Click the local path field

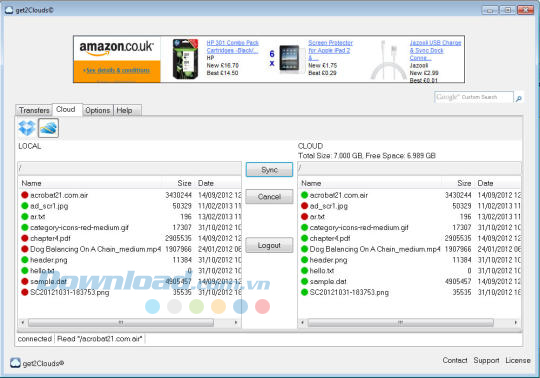129,168
